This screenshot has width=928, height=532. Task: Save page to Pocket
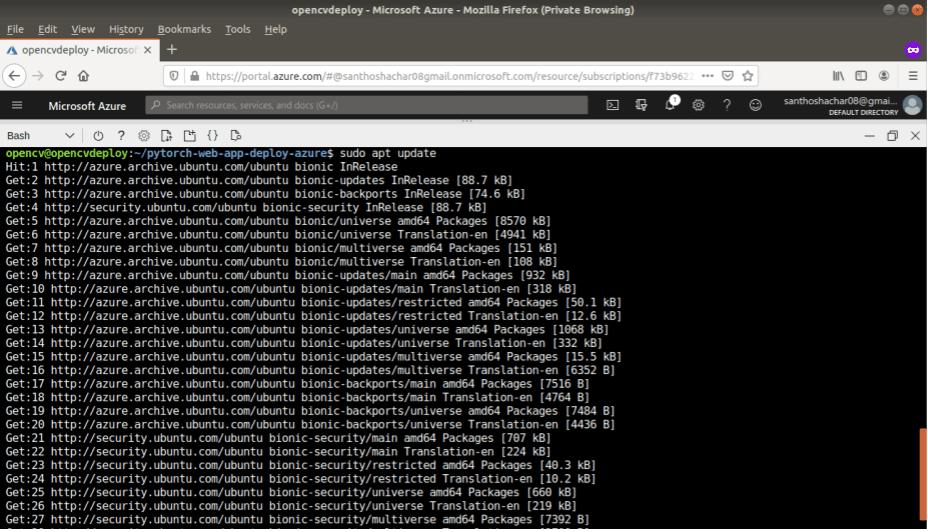coord(728,76)
